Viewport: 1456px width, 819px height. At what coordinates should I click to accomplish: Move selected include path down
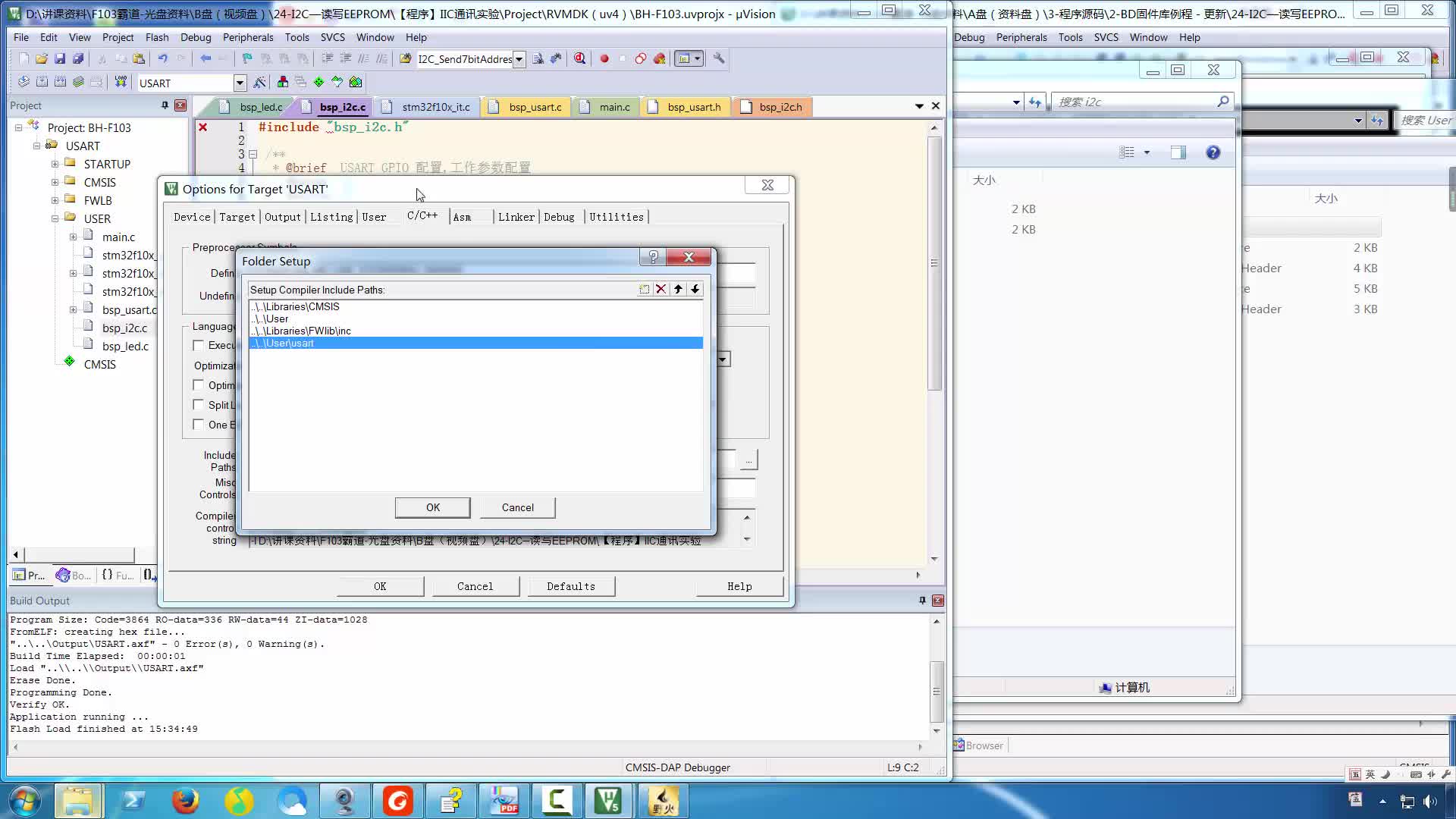coord(695,289)
